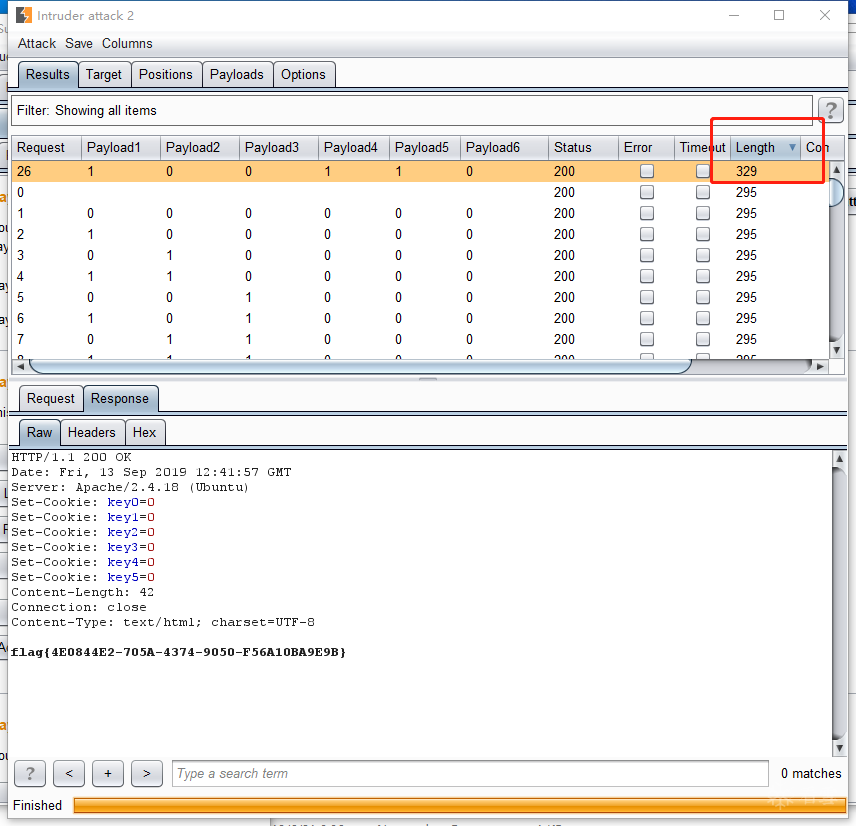
Task: Select result row for request 3
Action: [x=420, y=255]
